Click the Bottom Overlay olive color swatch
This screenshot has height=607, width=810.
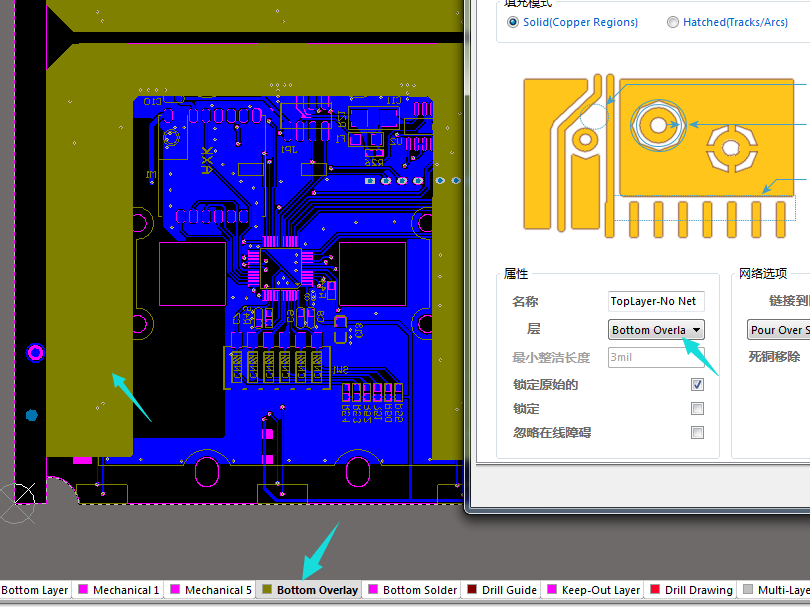[266, 590]
